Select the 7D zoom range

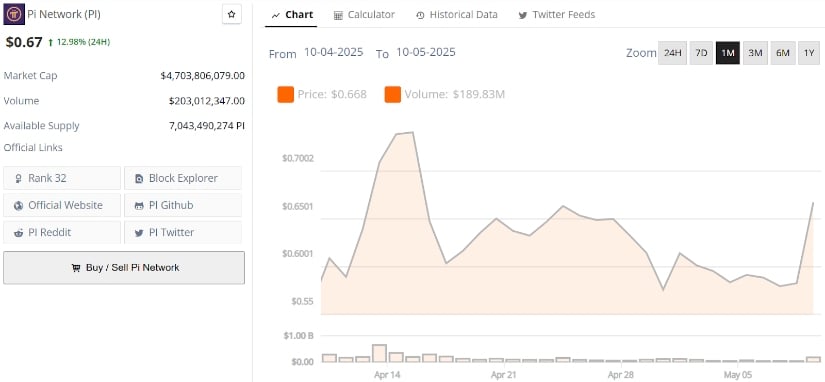click(x=701, y=53)
